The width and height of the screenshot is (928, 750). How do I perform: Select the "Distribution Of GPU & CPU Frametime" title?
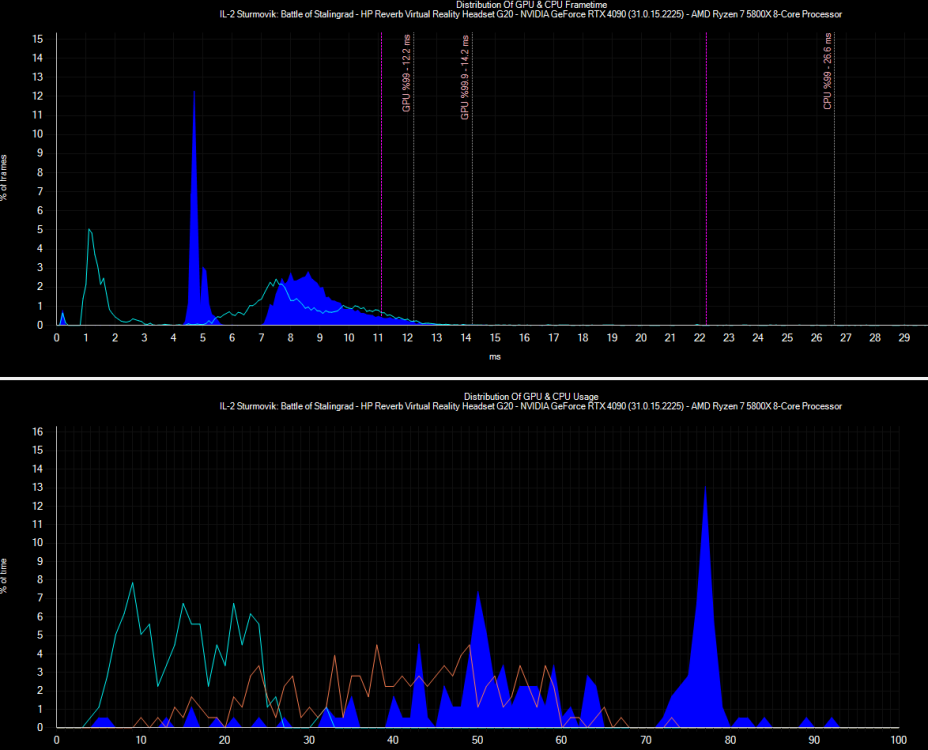tap(463, 5)
